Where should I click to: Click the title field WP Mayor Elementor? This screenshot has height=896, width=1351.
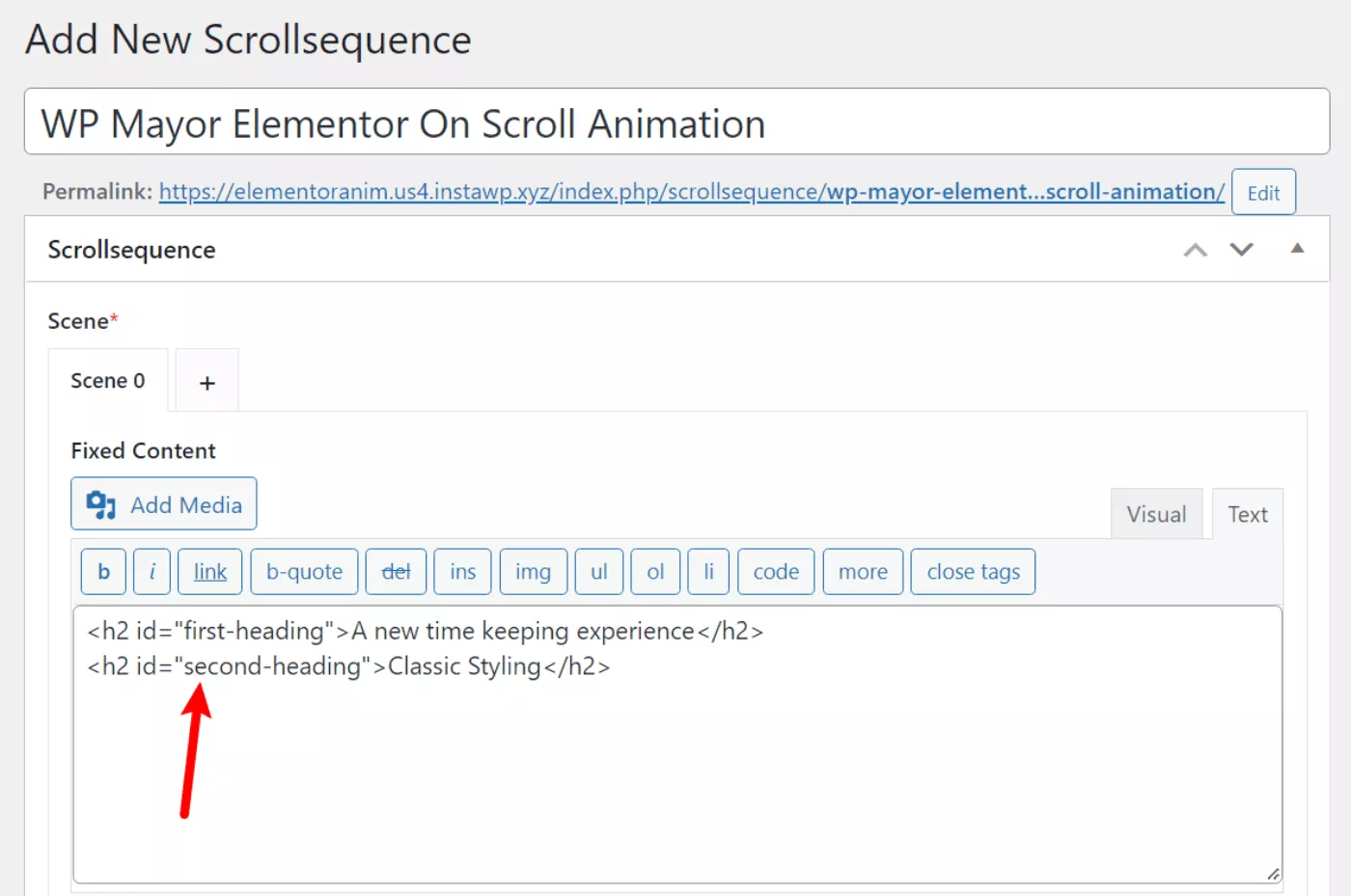click(676, 122)
